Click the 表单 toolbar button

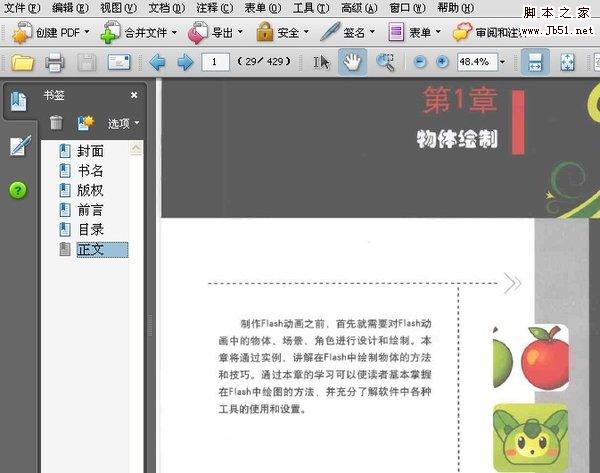[409, 33]
